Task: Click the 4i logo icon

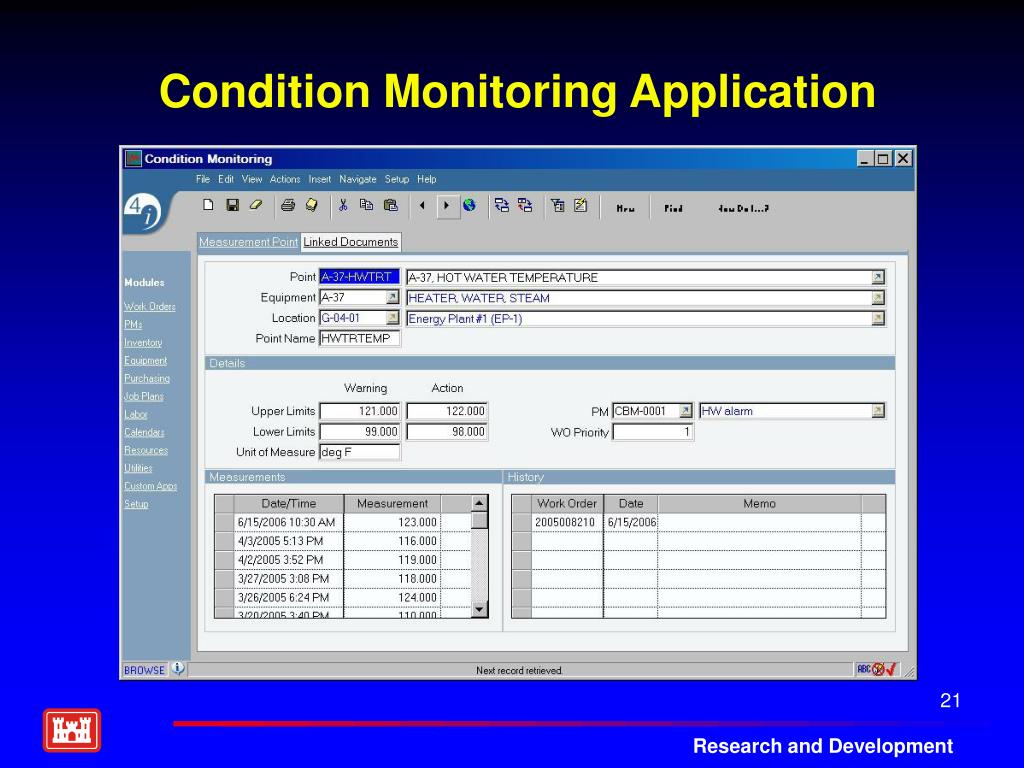Action: click(142, 211)
